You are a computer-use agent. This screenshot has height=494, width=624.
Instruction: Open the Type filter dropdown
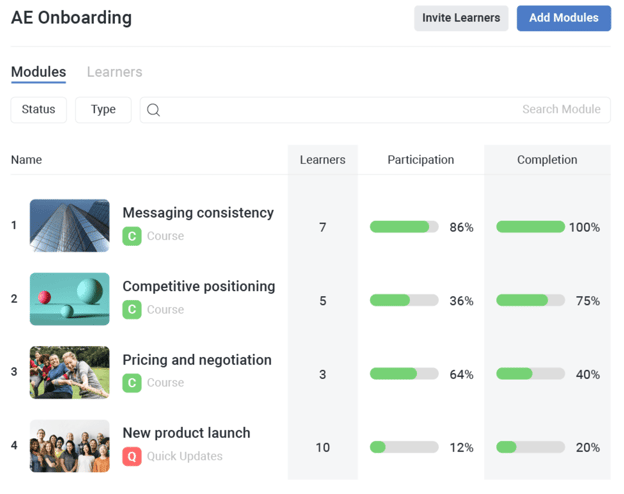(103, 110)
